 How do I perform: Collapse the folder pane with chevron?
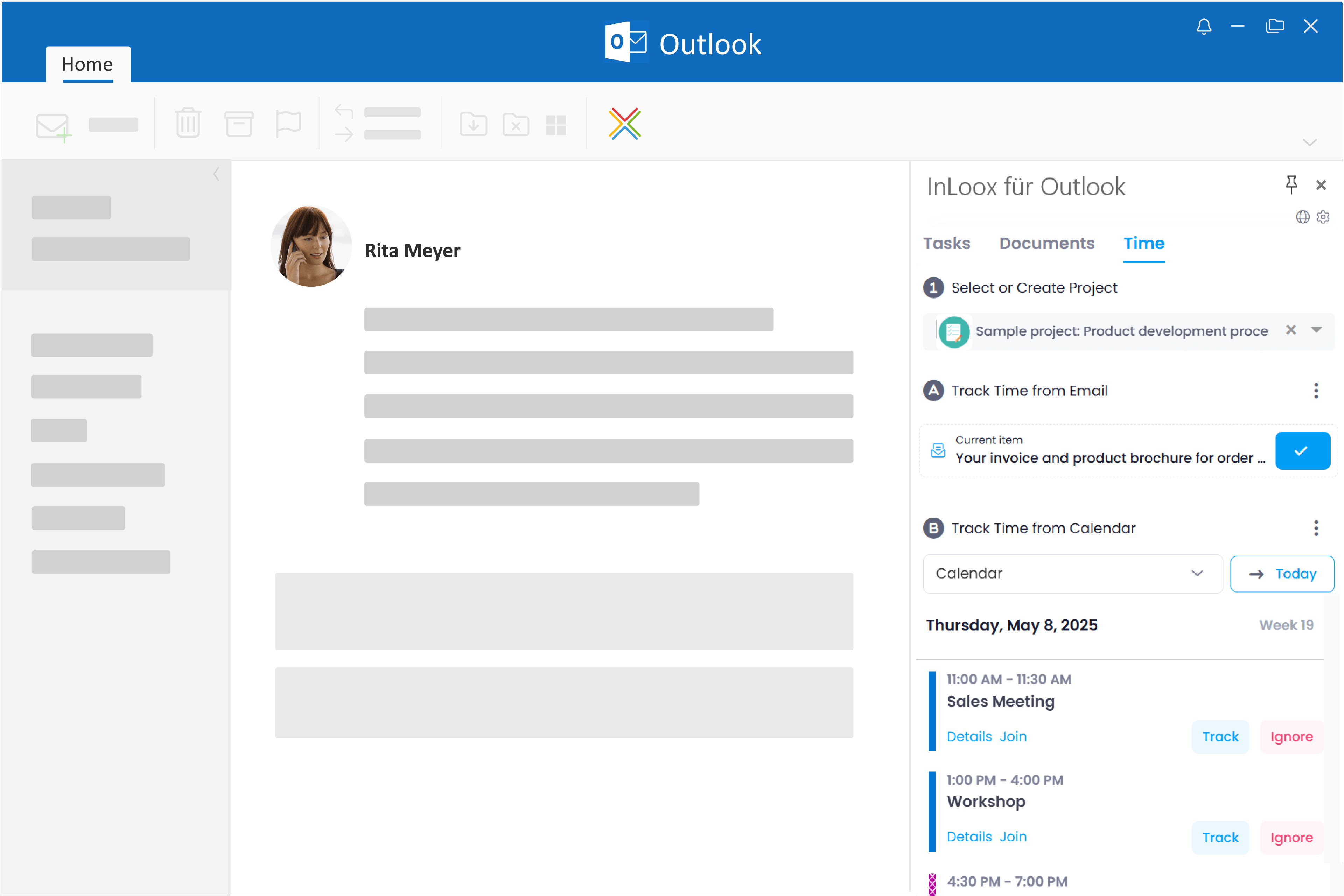(x=216, y=174)
